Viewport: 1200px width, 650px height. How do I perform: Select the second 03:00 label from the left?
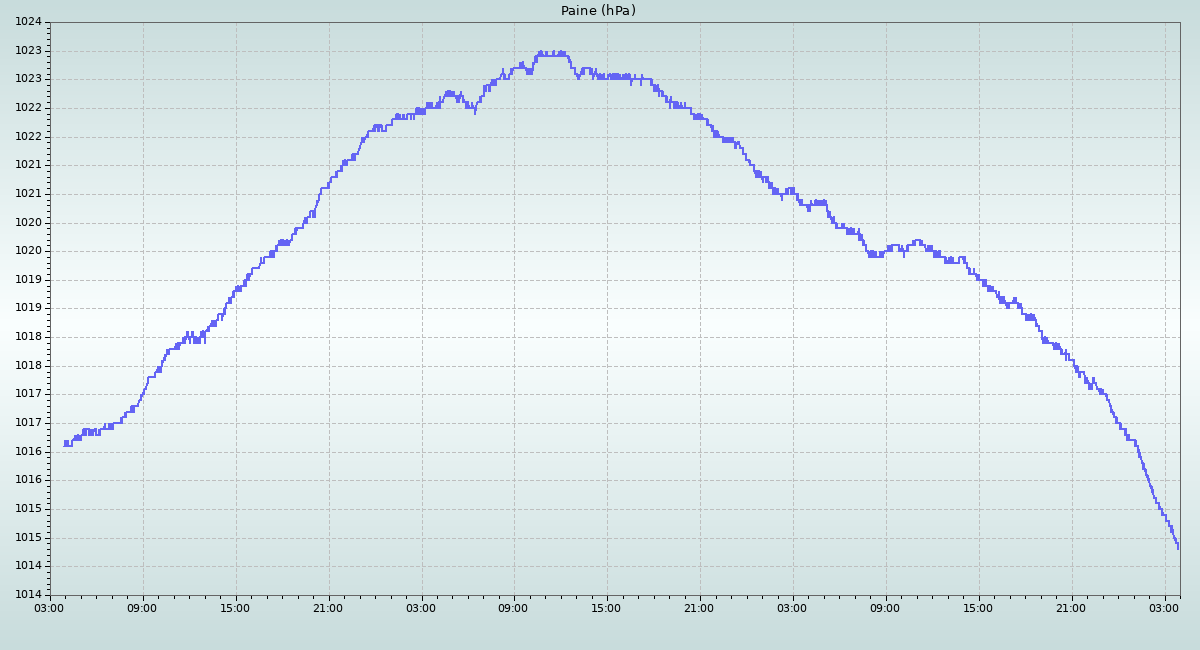pyautogui.click(x=421, y=607)
